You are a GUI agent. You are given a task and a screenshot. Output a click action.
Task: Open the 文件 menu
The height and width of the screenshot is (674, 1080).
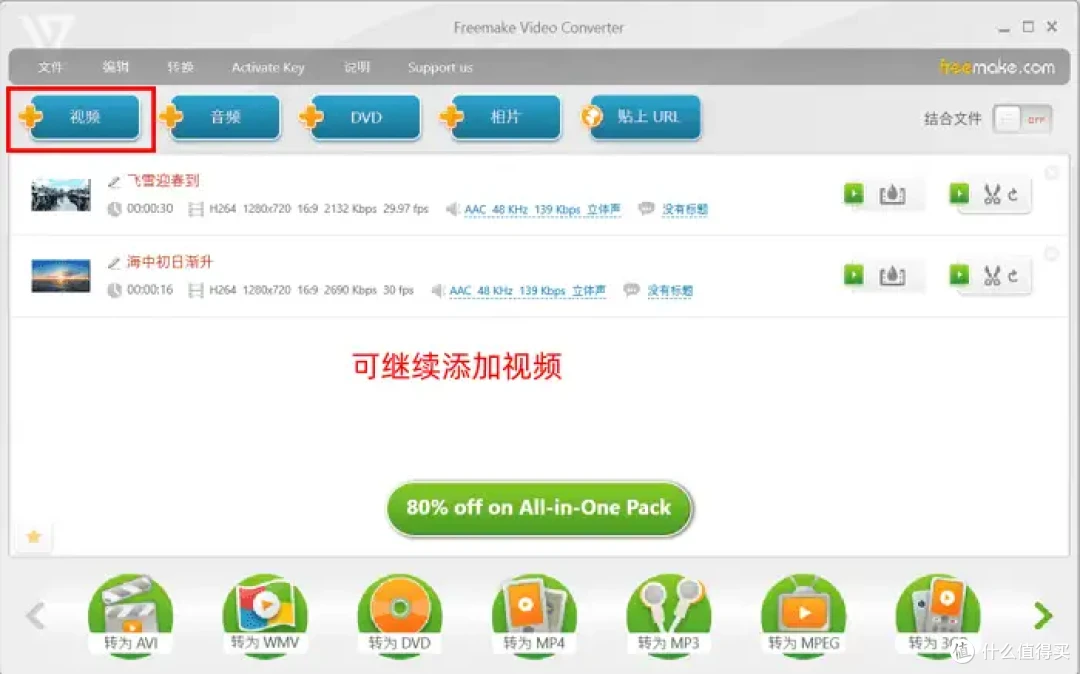tap(50, 67)
